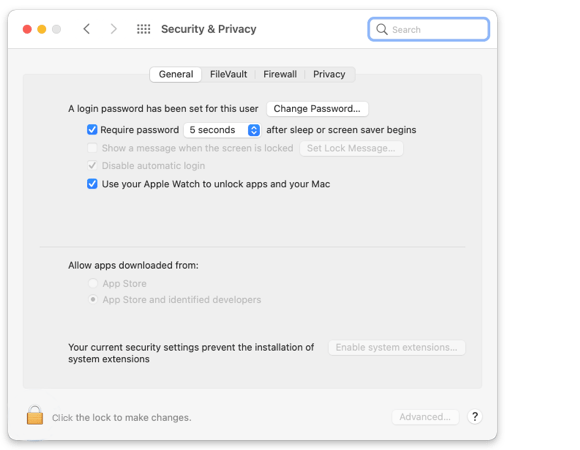
Task: Click the padlock icon to unlock settings
Action: click(35, 415)
